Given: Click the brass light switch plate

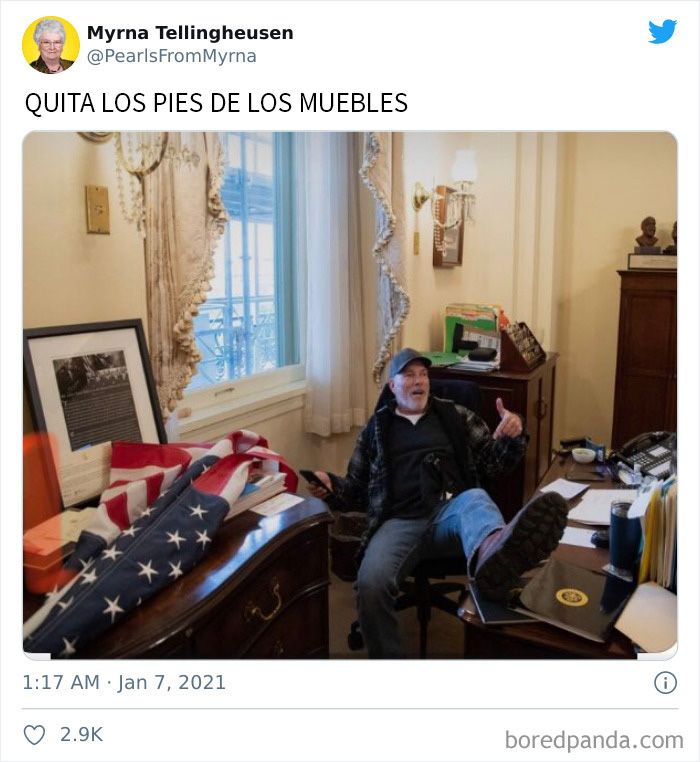Looking at the screenshot, I should (x=98, y=209).
